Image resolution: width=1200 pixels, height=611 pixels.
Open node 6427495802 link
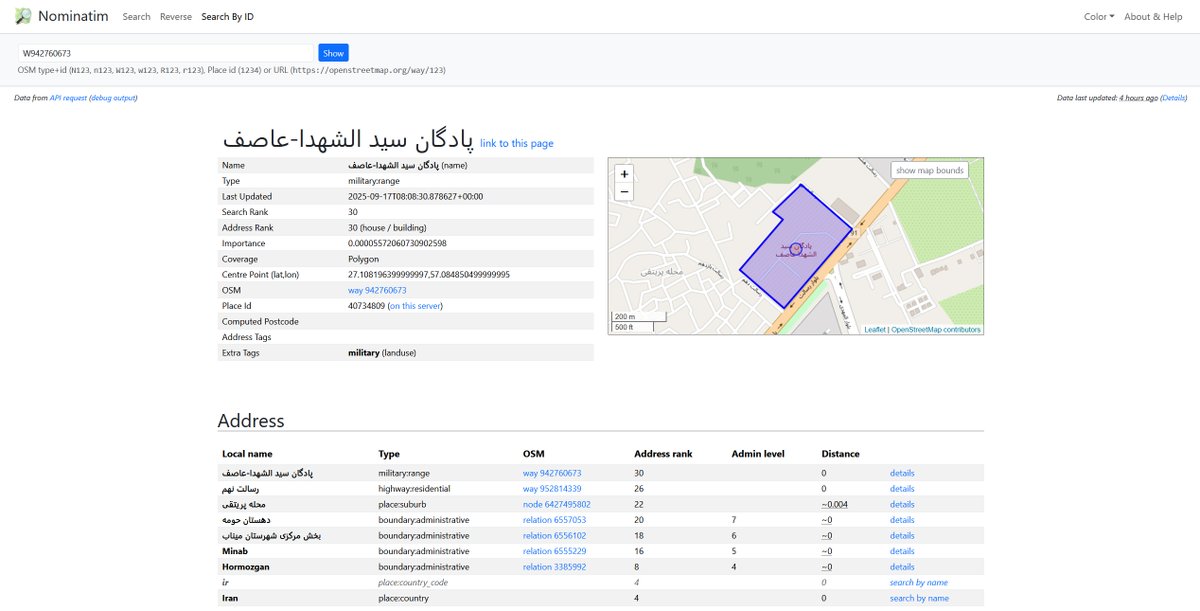tap(557, 504)
